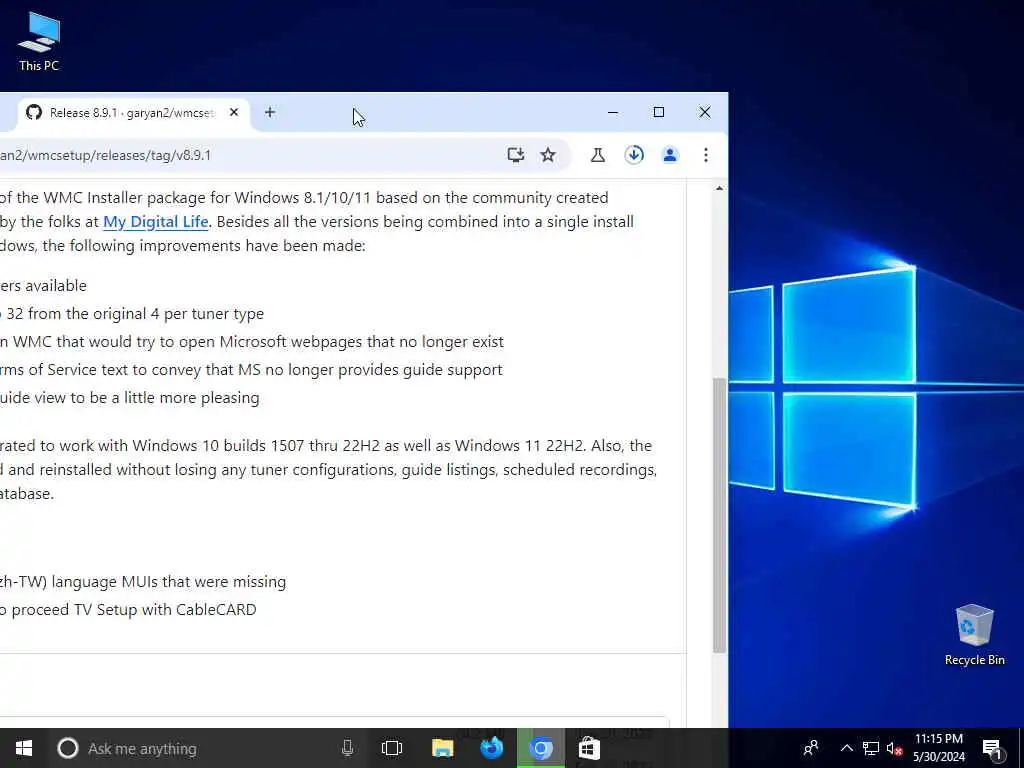Viewport: 1024px width, 768px height.
Task: Follow the My Digital Life link
Action: (155, 221)
